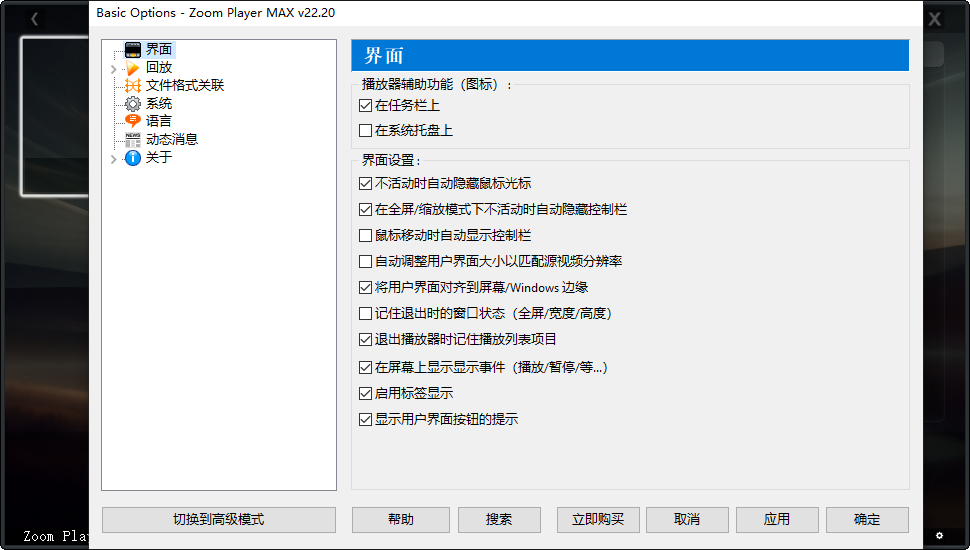
Task: Toggle 退出播放器时记住播放列表项目
Action: [366, 340]
